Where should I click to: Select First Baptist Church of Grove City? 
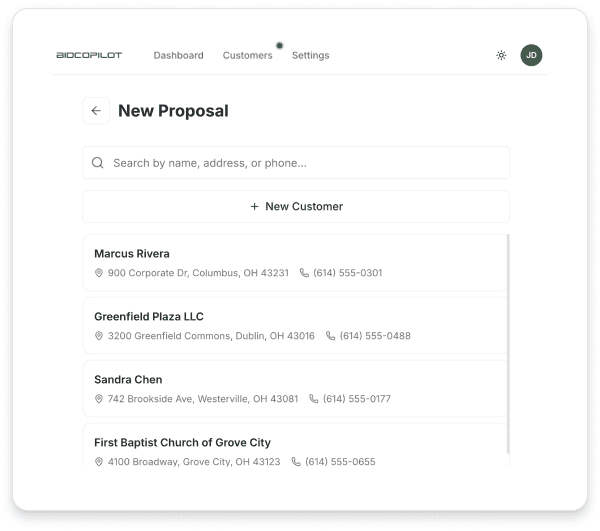click(x=295, y=445)
